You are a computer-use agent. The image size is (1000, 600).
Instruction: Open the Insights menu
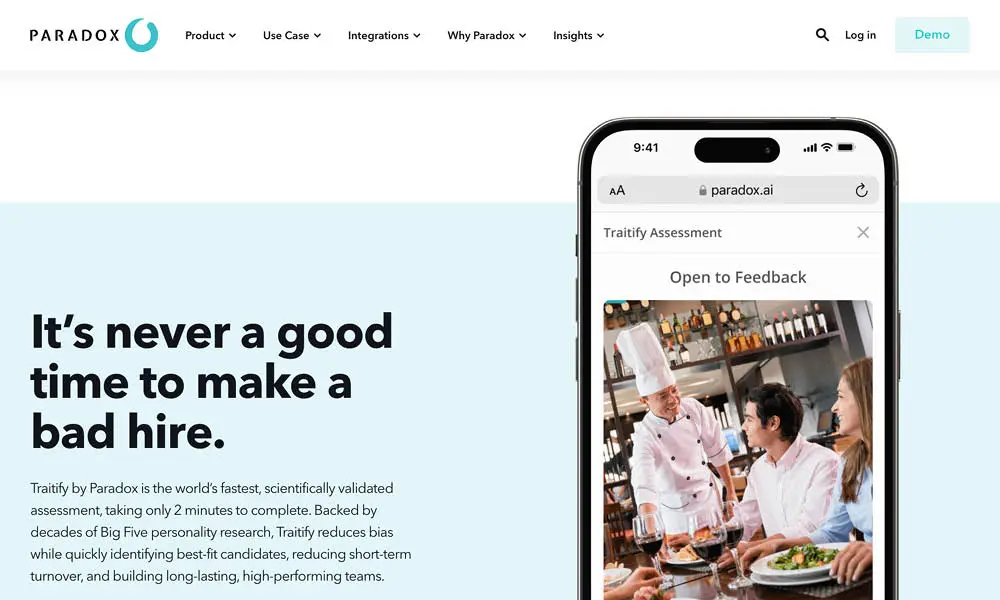578,36
